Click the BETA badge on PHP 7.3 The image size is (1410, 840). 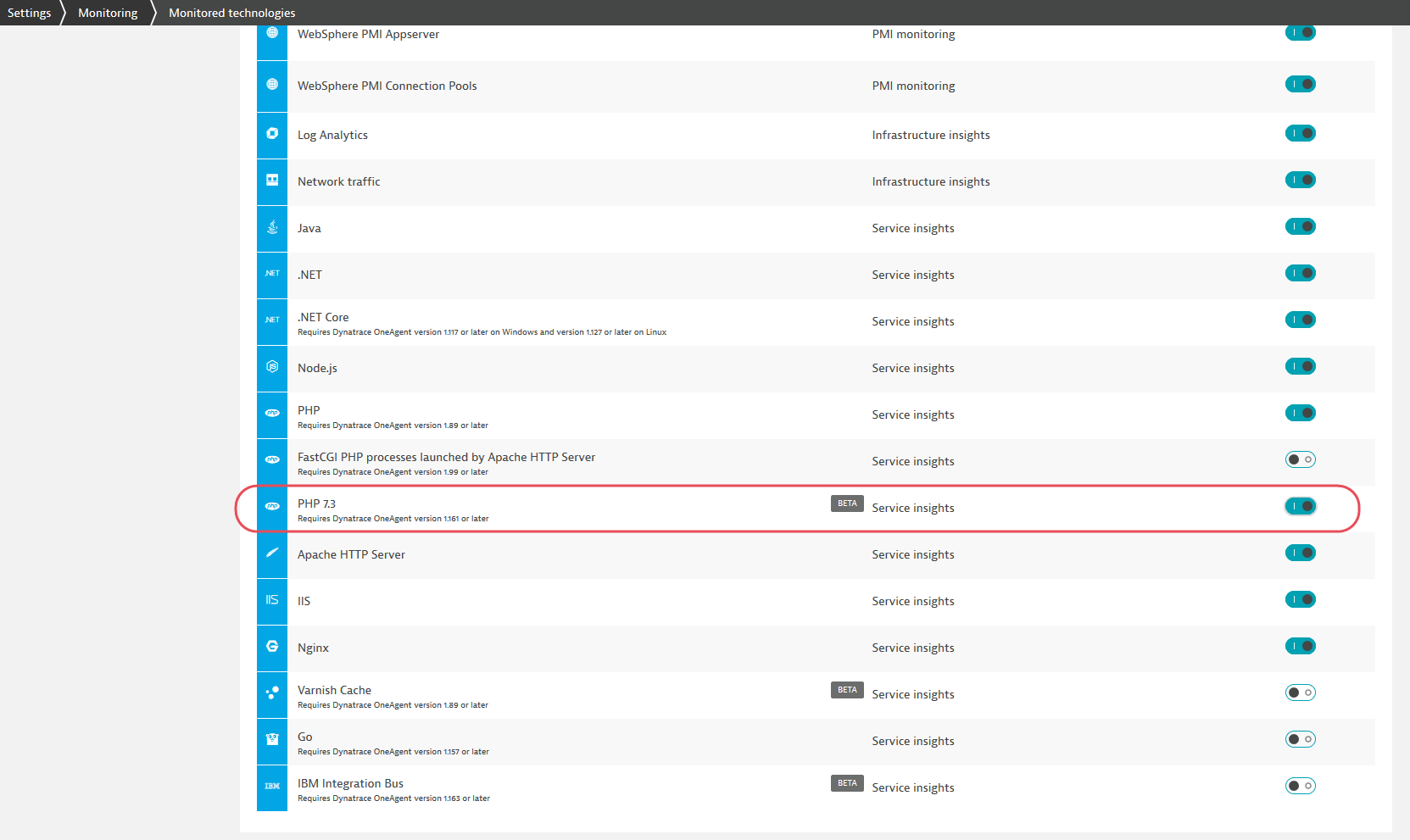pos(847,503)
